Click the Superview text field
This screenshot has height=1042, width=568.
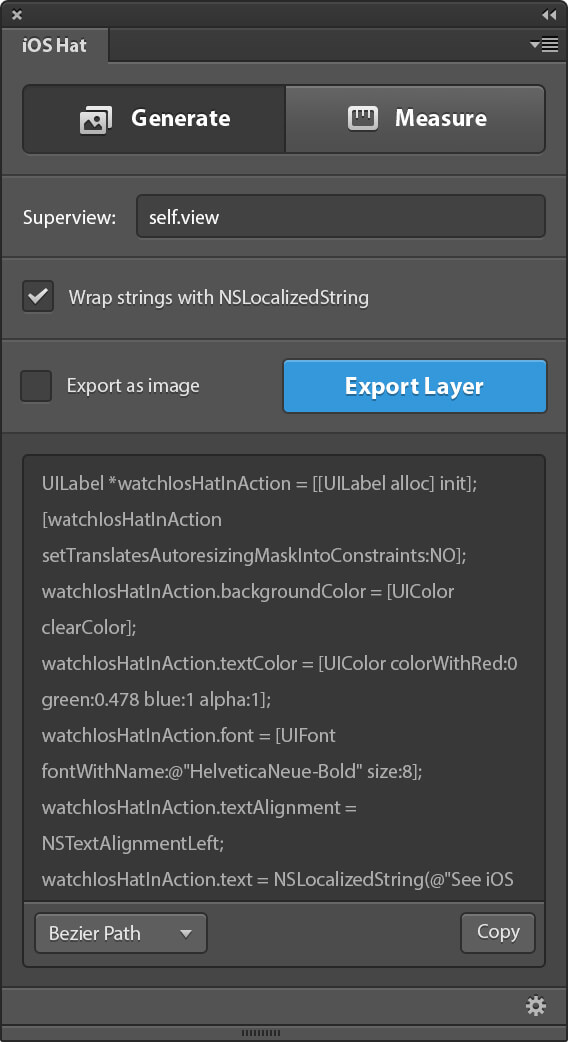341,216
